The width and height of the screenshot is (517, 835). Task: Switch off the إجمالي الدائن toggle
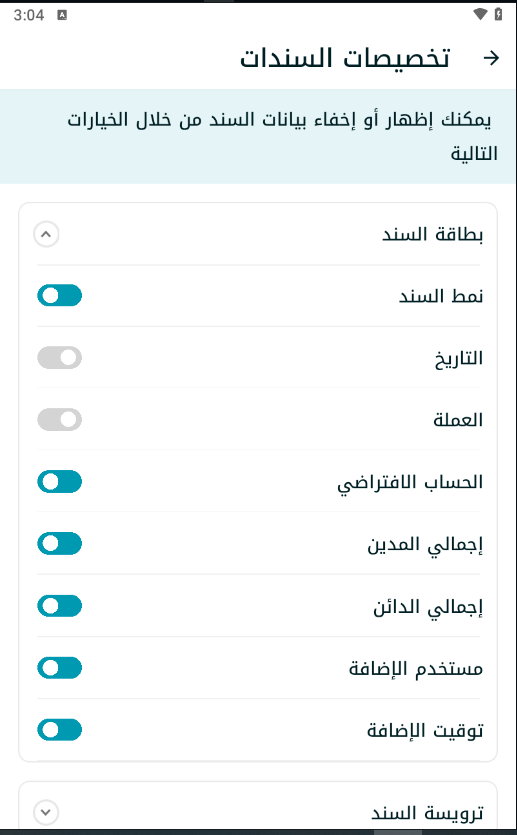click(x=60, y=606)
